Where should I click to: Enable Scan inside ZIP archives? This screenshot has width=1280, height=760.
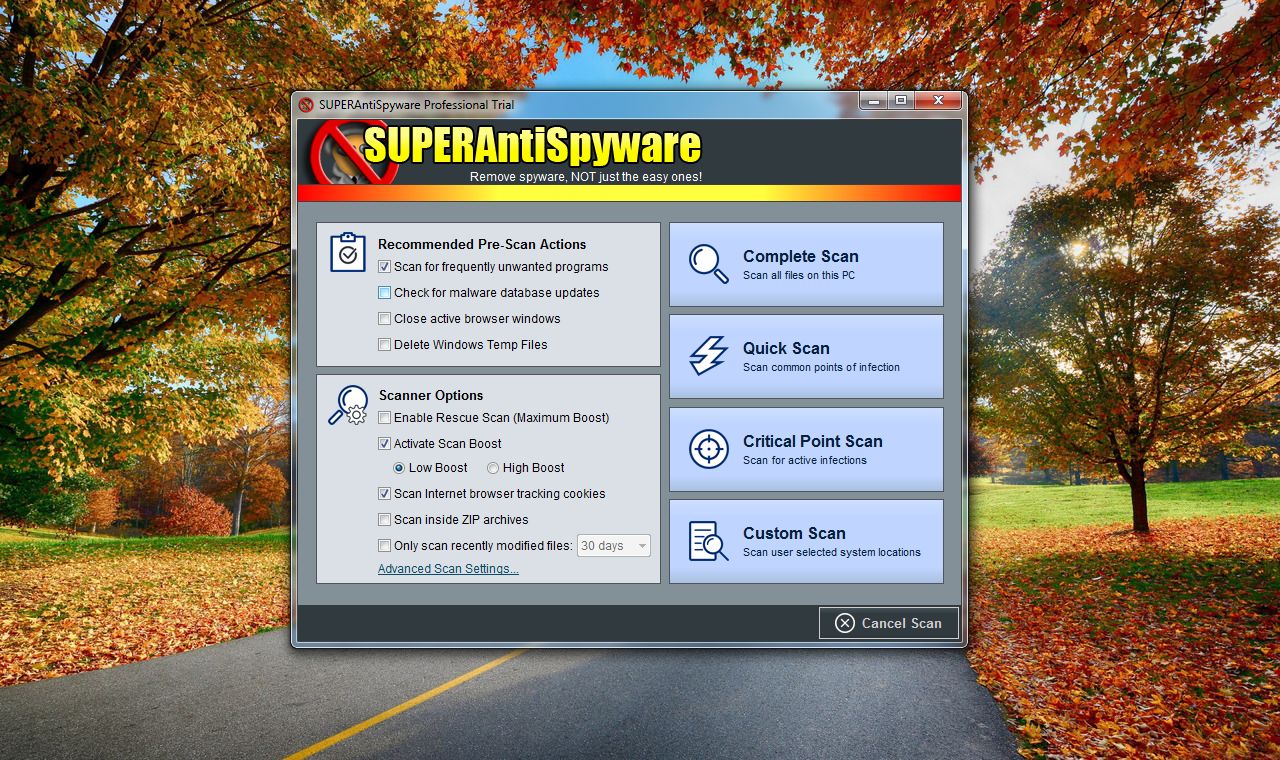[x=384, y=520]
